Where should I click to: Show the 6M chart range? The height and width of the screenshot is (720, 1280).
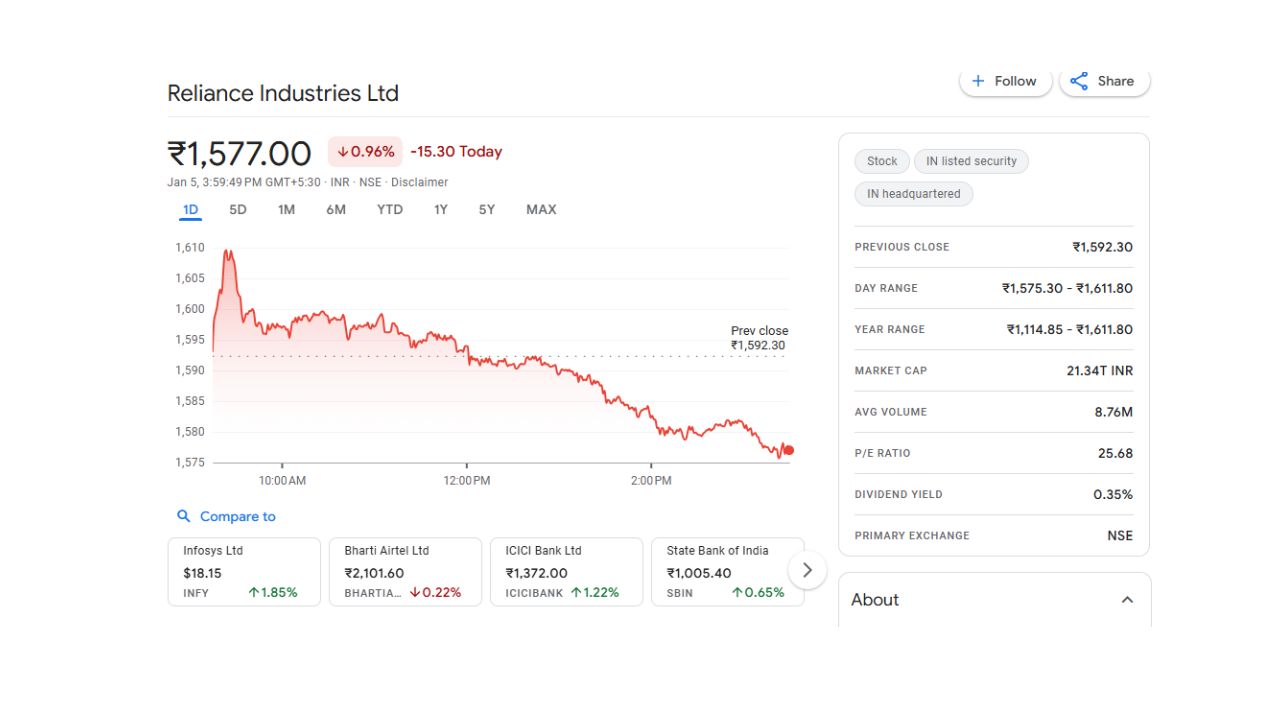point(336,209)
